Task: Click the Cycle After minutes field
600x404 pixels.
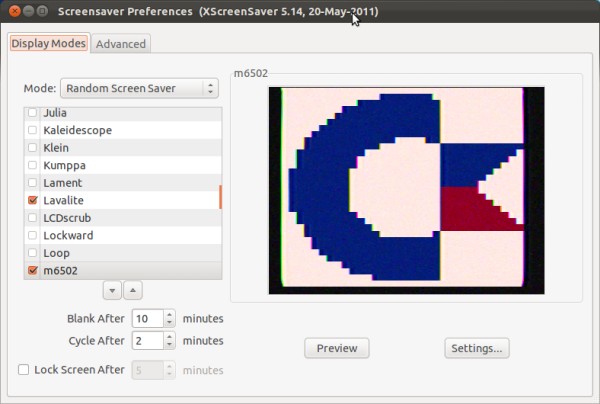Action: (148, 340)
